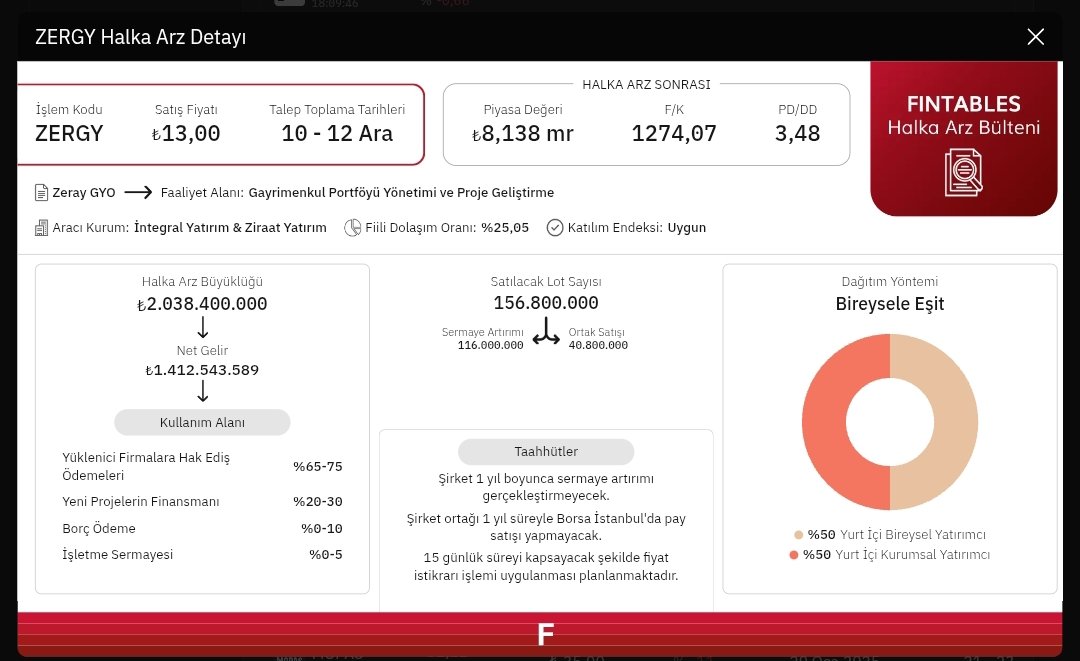Viewport: 1080px width, 661px height.
Task: Click the %0-10 usage percentage
Action: tap(322, 529)
